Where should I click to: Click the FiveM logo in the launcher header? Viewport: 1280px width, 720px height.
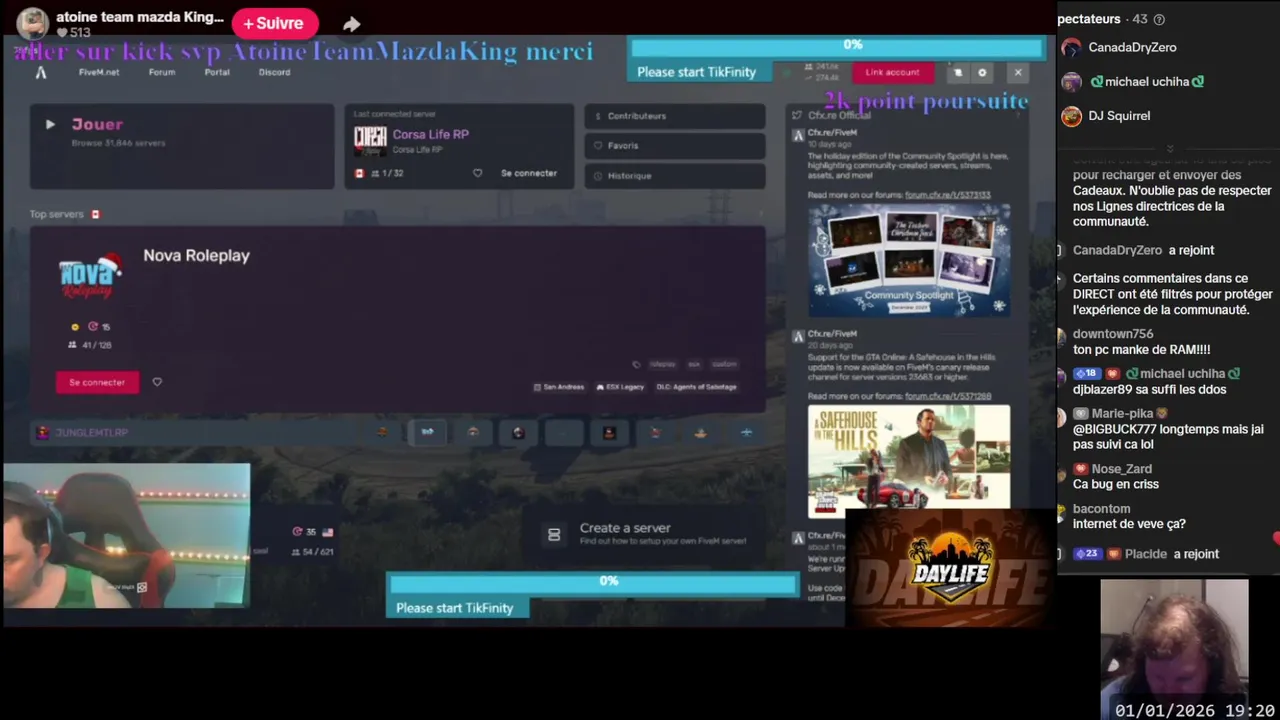pyautogui.click(x=41, y=72)
